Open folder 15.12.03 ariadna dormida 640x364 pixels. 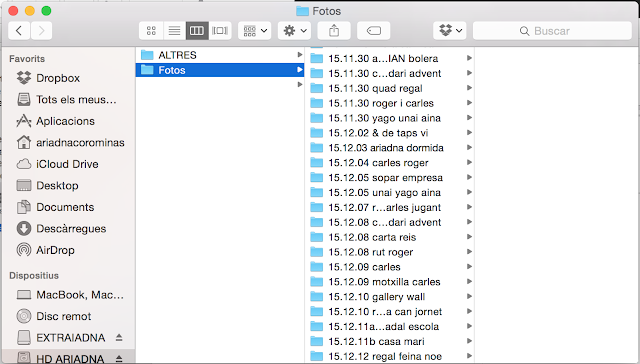pyautogui.click(x=389, y=148)
